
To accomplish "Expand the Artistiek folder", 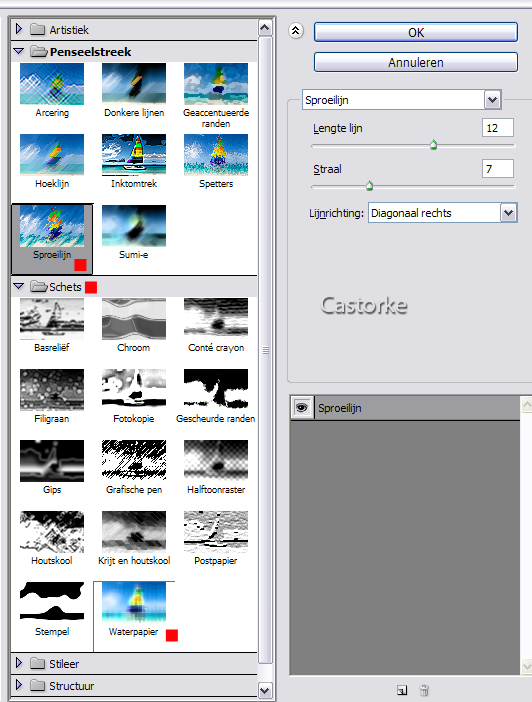I will (x=18, y=30).
